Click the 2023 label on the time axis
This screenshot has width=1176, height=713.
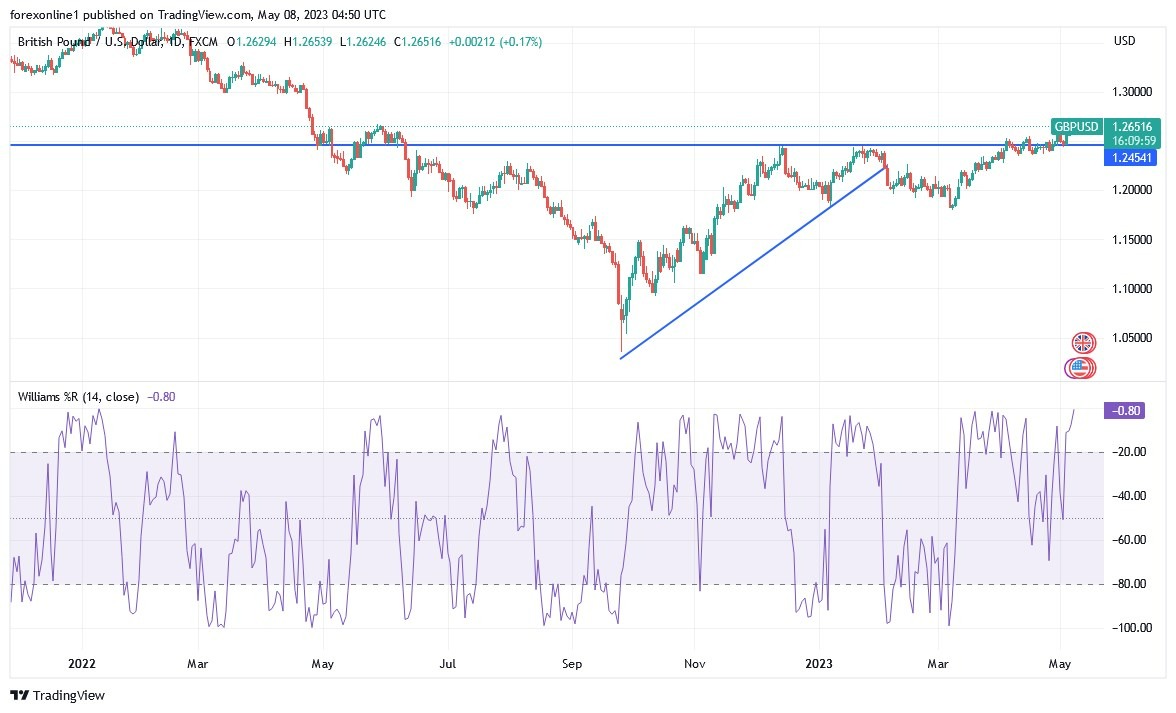point(819,663)
